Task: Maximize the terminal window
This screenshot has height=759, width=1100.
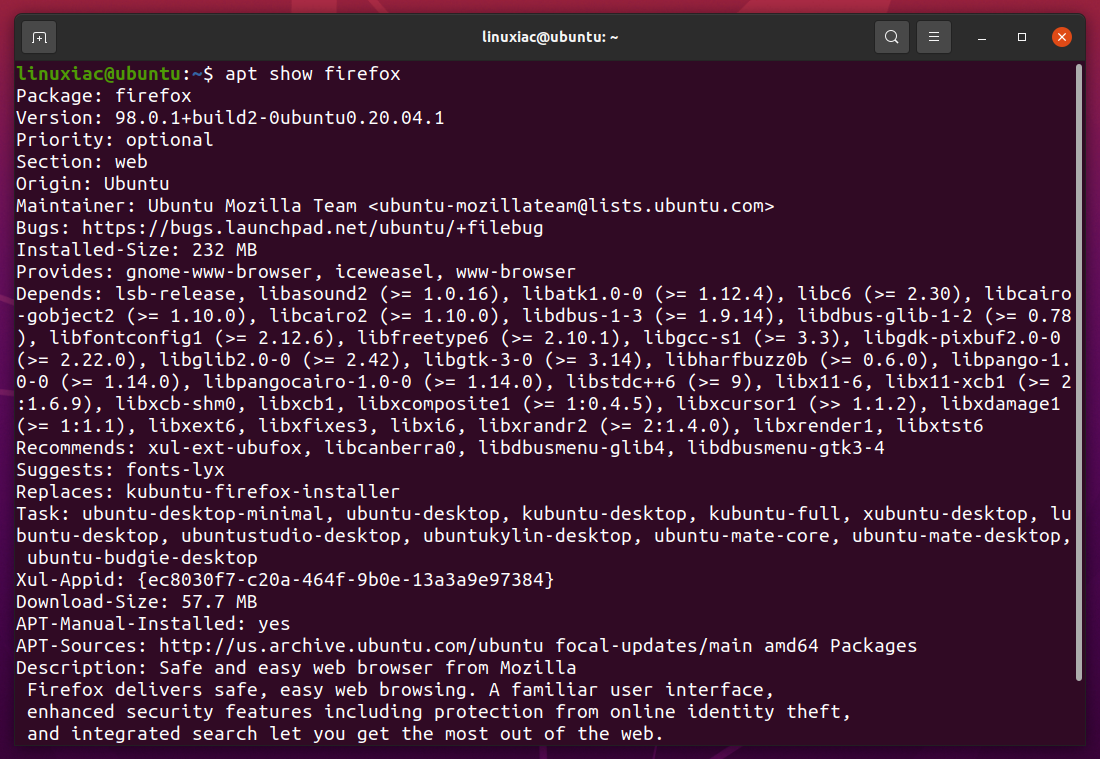Action: (x=1021, y=37)
